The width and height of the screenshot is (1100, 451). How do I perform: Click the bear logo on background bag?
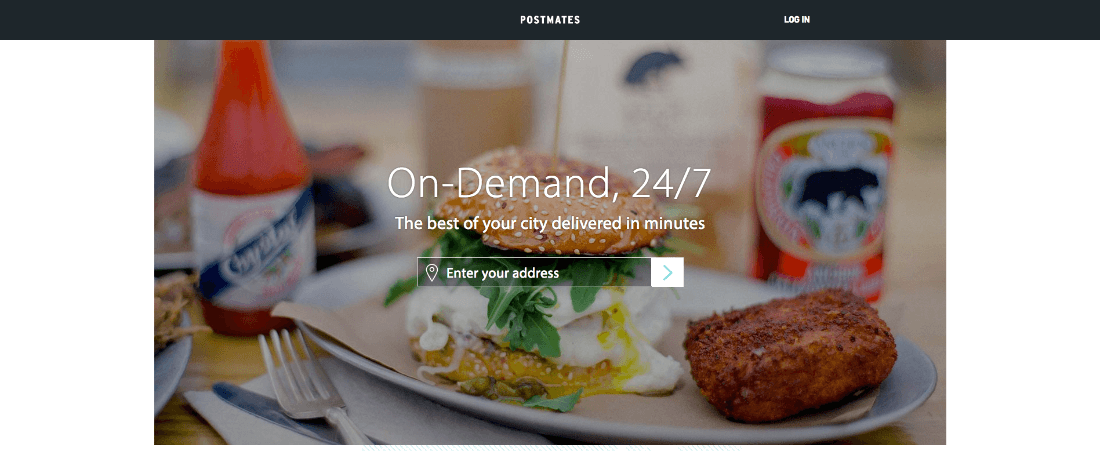653,67
